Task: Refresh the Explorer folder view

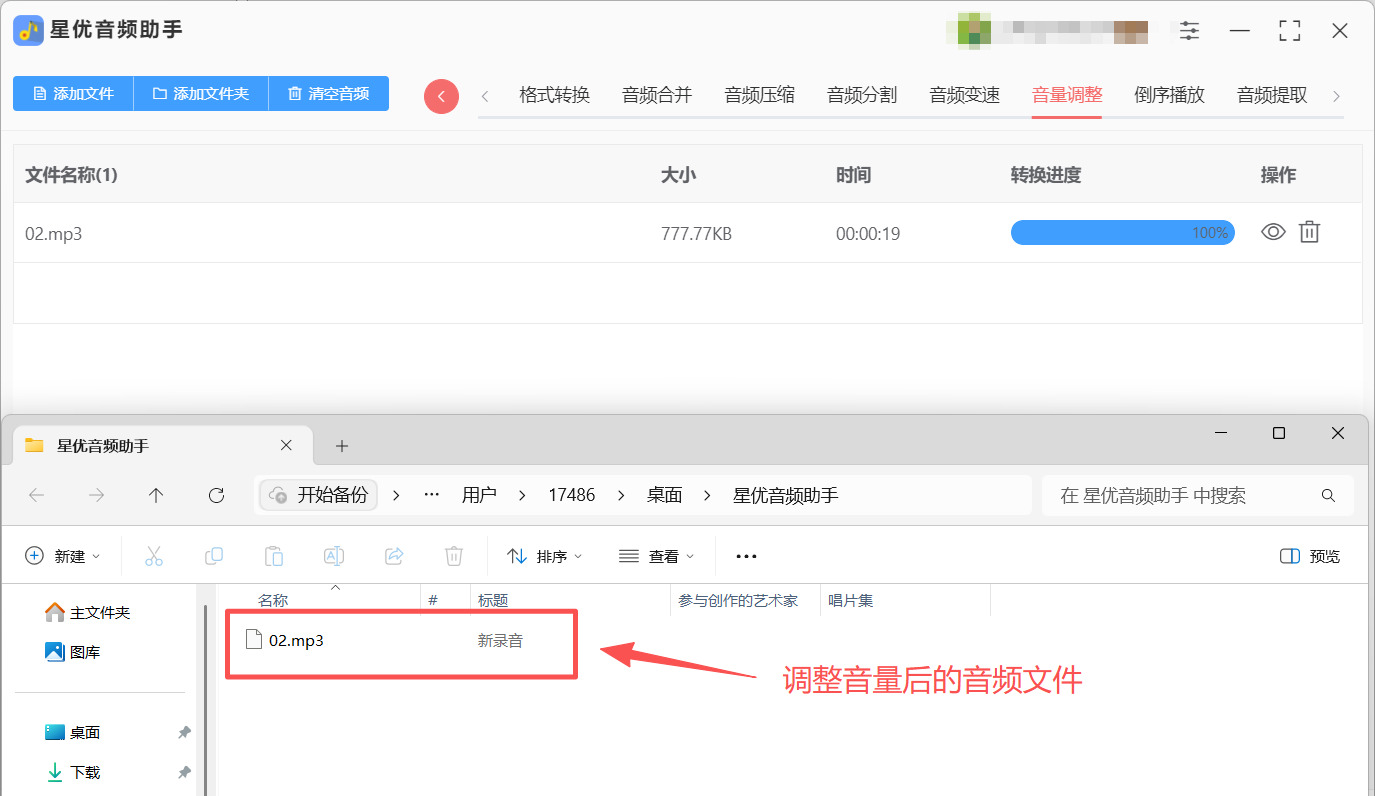Action: (x=216, y=495)
